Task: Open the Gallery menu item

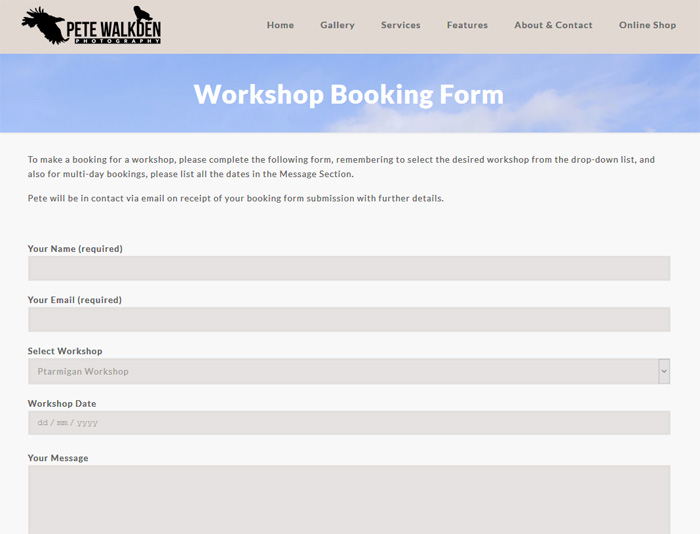Action: 337,25
